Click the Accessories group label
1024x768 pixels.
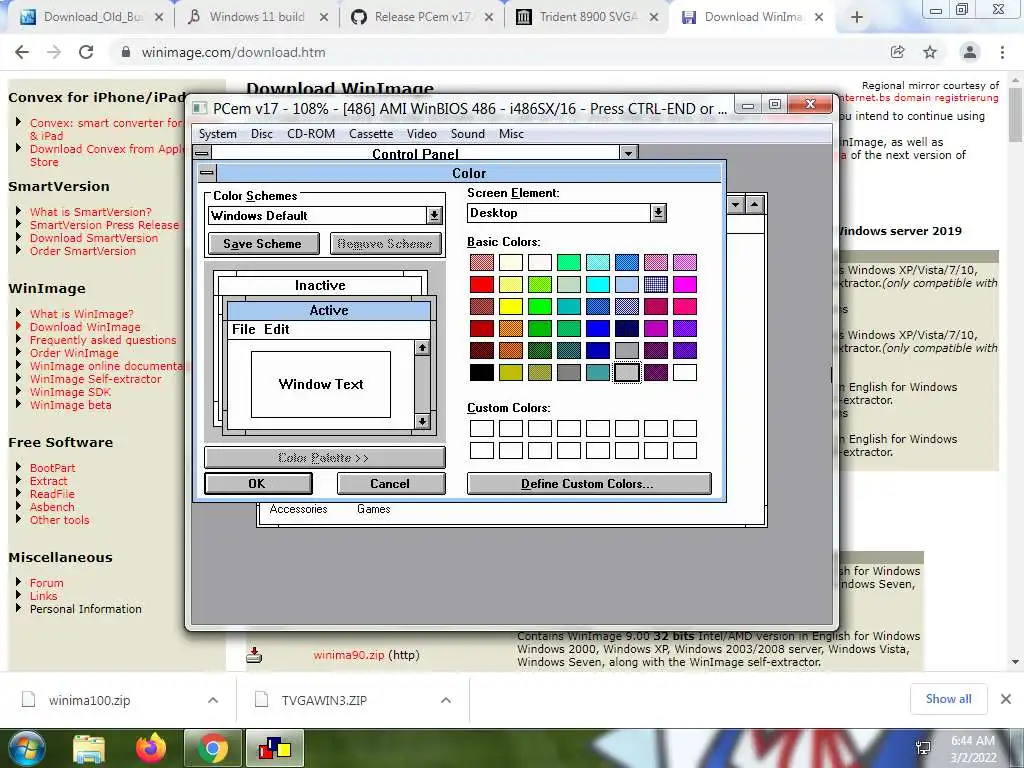pos(298,509)
